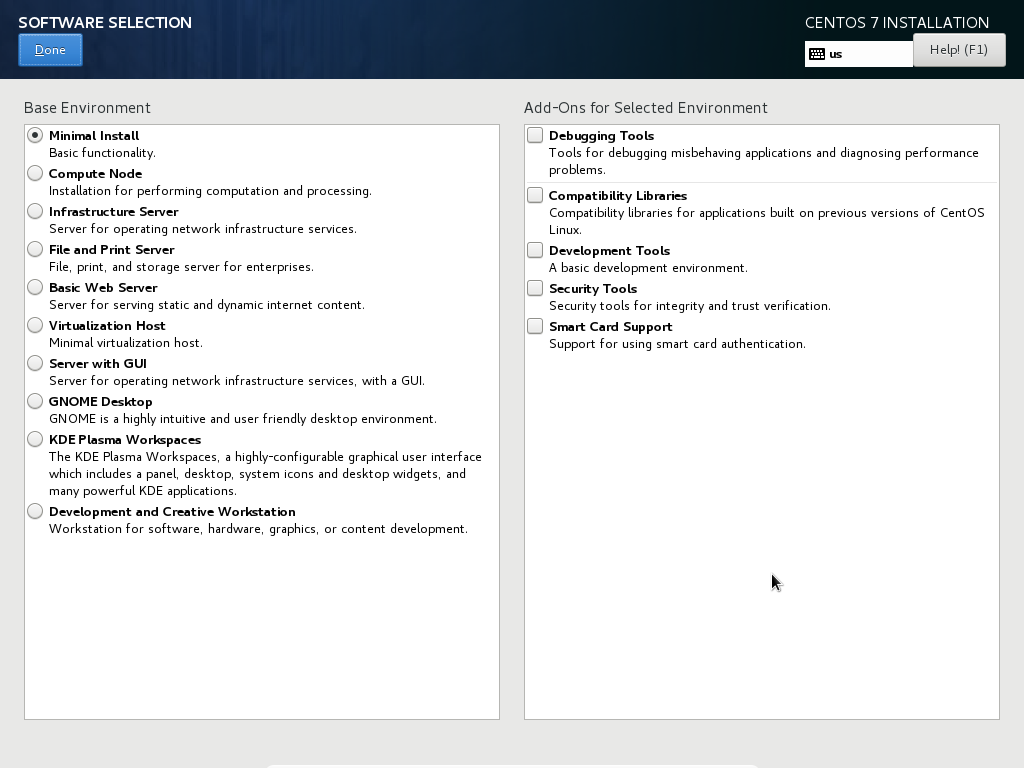Viewport: 1024px width, 768px height.
Task: Click 'Server for serving static and dynamic internet content.'
Action: click(x=207, y=305)
